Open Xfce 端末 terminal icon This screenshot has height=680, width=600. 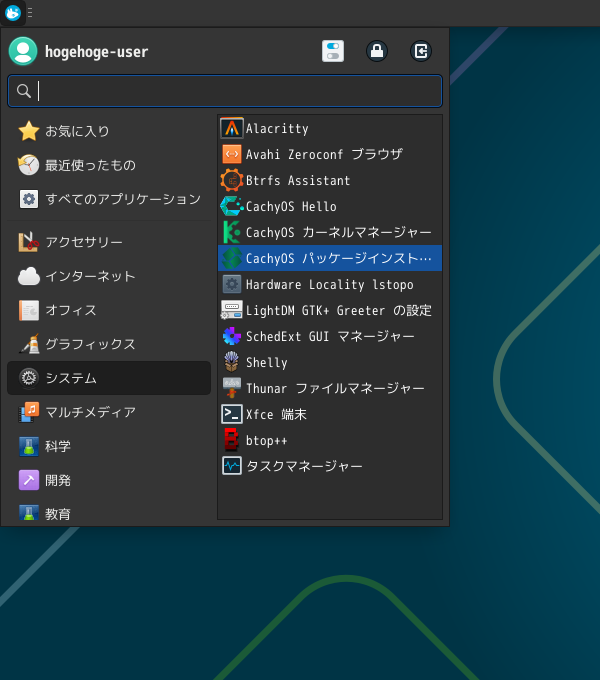[232, 415]
